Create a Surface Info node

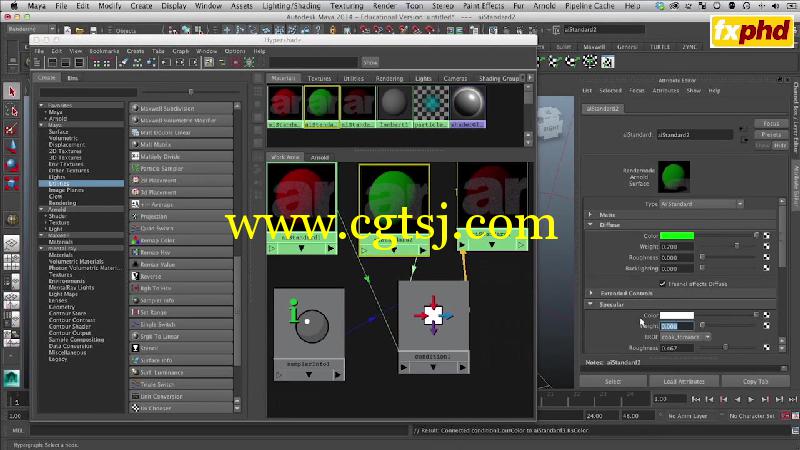tap(181, 360)
